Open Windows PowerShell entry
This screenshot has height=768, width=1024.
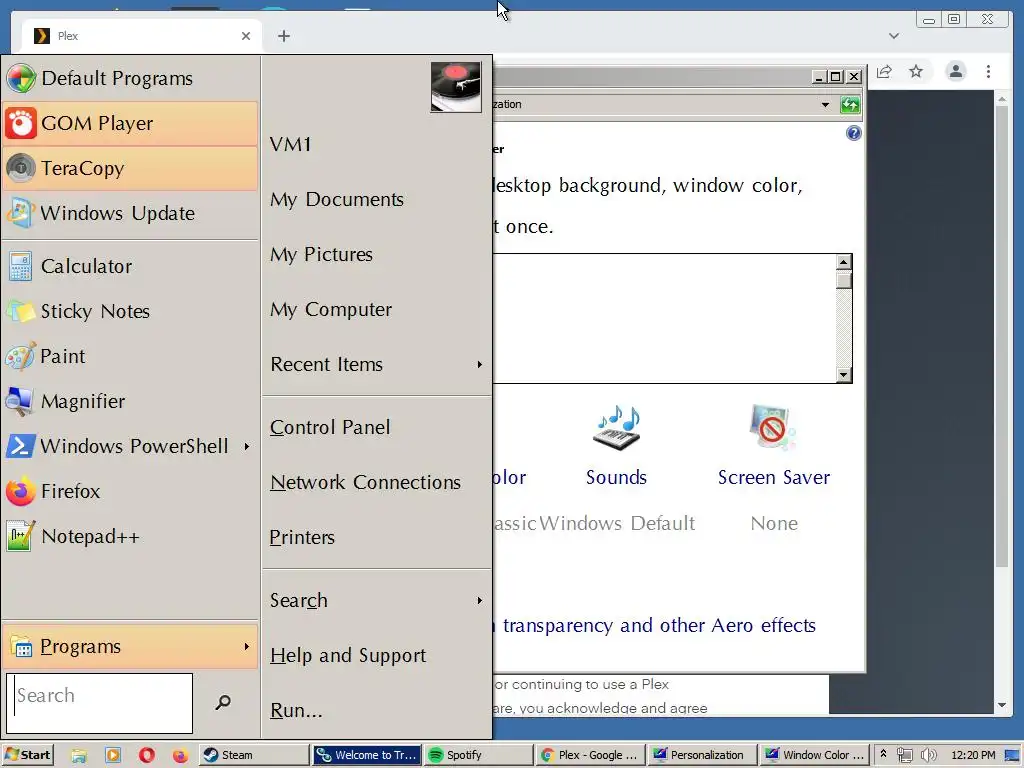pyautogui.click(x=131, y=447)
